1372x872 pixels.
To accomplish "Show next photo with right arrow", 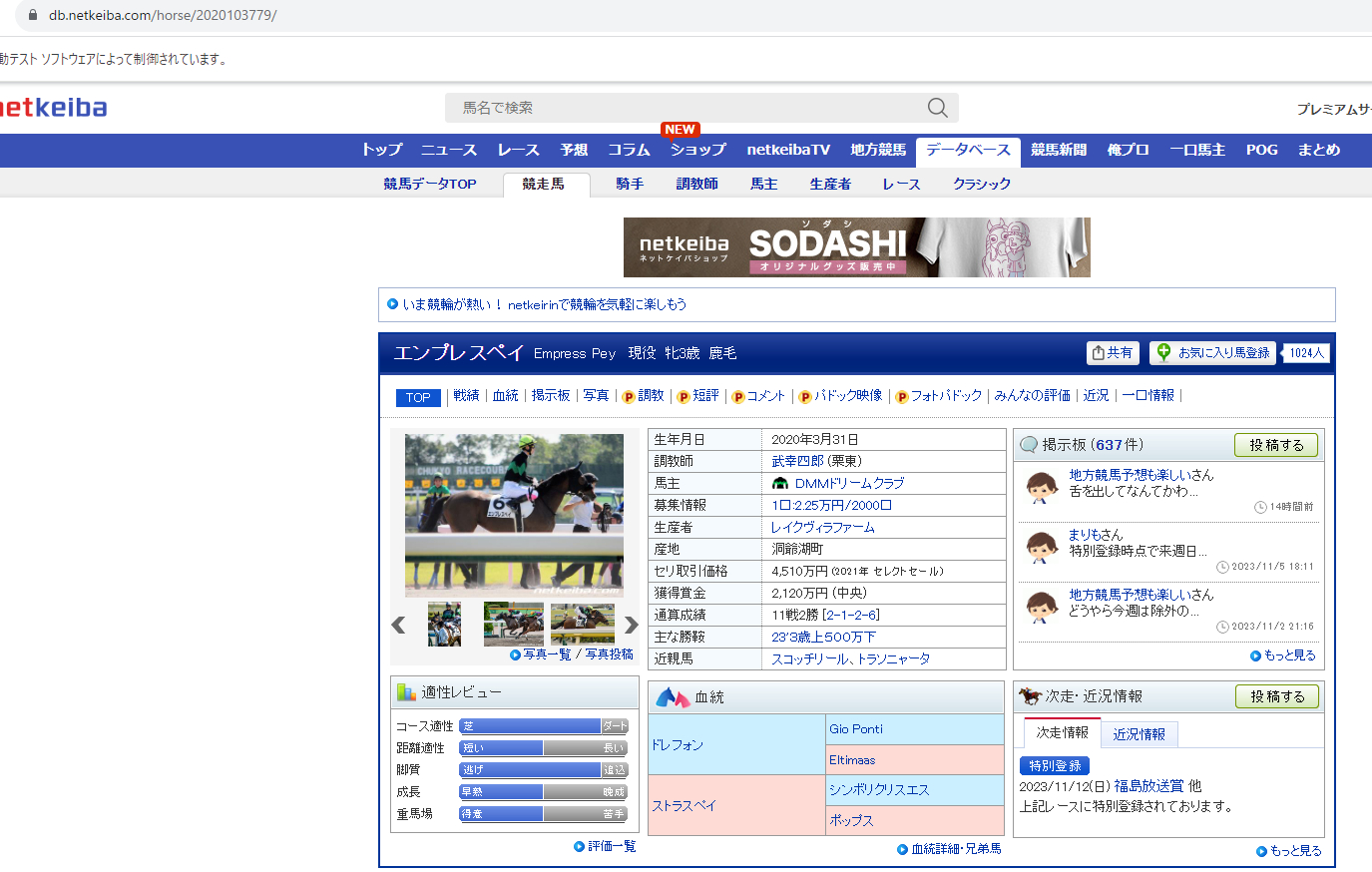I will point(631,625).
